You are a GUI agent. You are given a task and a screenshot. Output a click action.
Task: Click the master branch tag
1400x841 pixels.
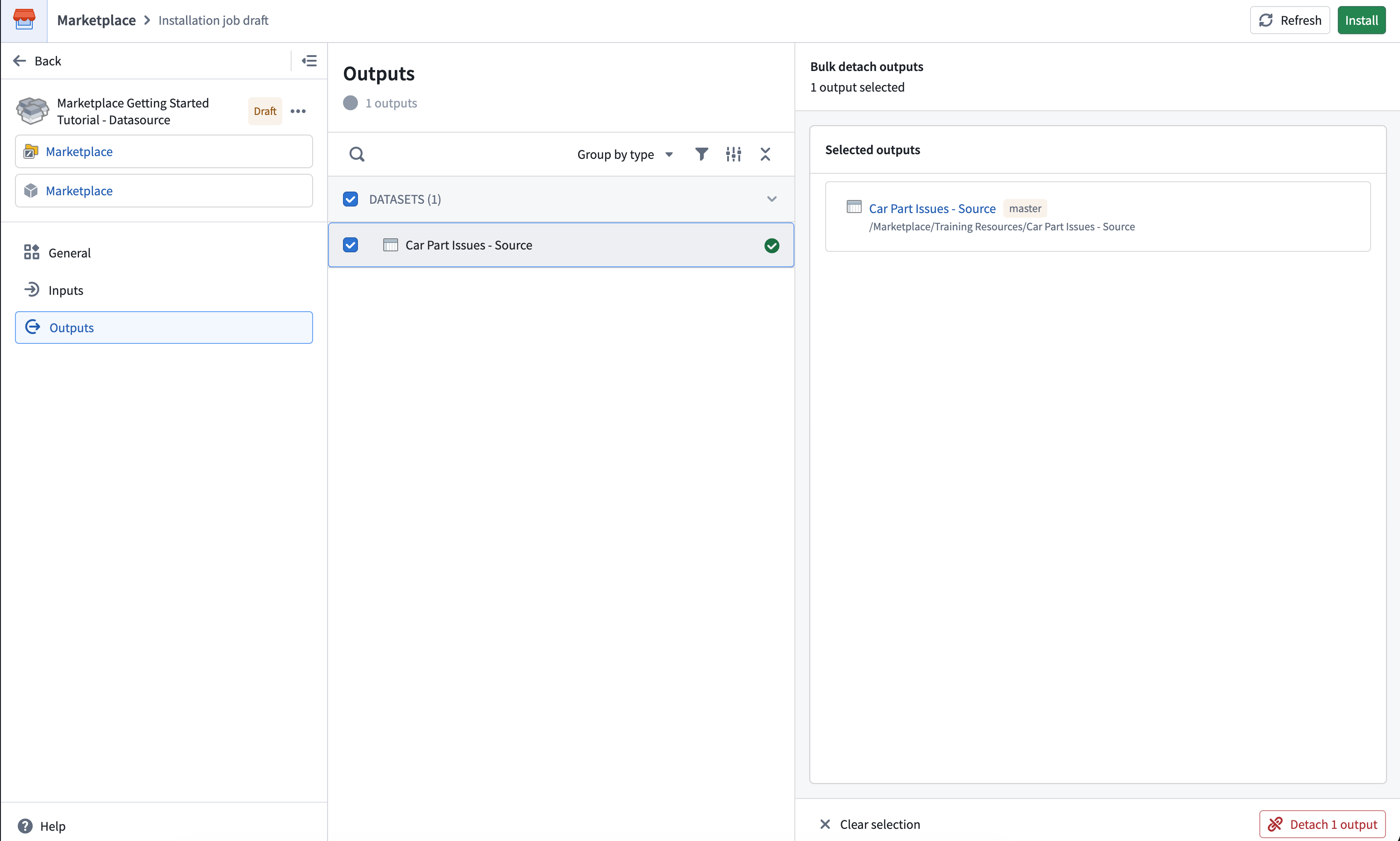(1025, 208)
